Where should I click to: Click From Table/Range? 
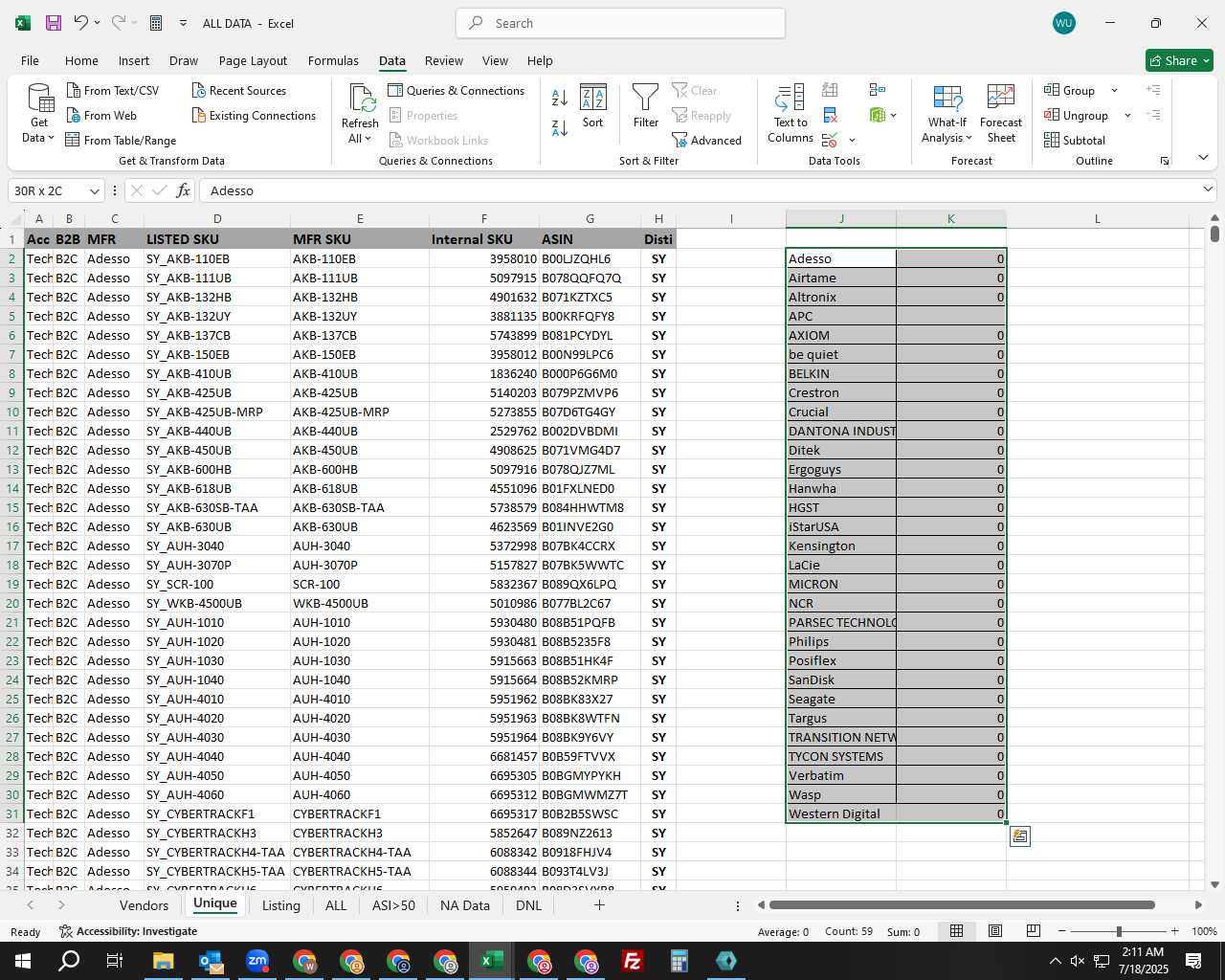121,140
